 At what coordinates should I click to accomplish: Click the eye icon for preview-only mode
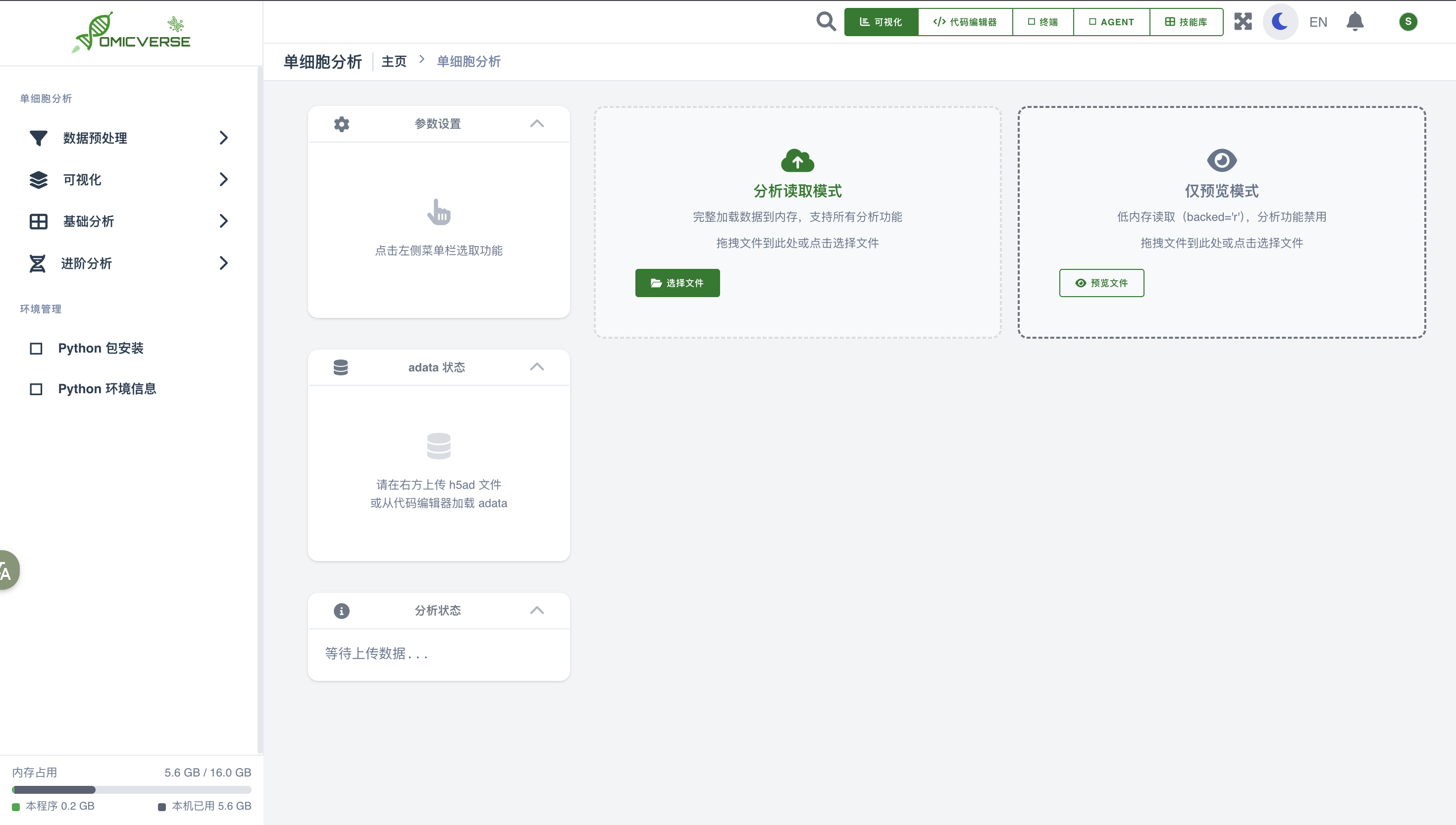pyautogui.click(x=1221, y=160)
